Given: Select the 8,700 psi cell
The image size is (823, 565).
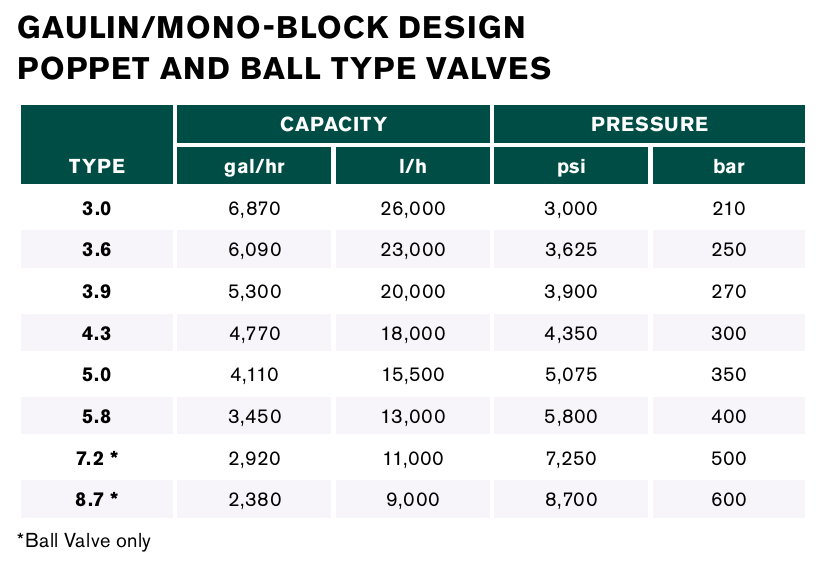Looking at the screenshot, I should (570, 499).
